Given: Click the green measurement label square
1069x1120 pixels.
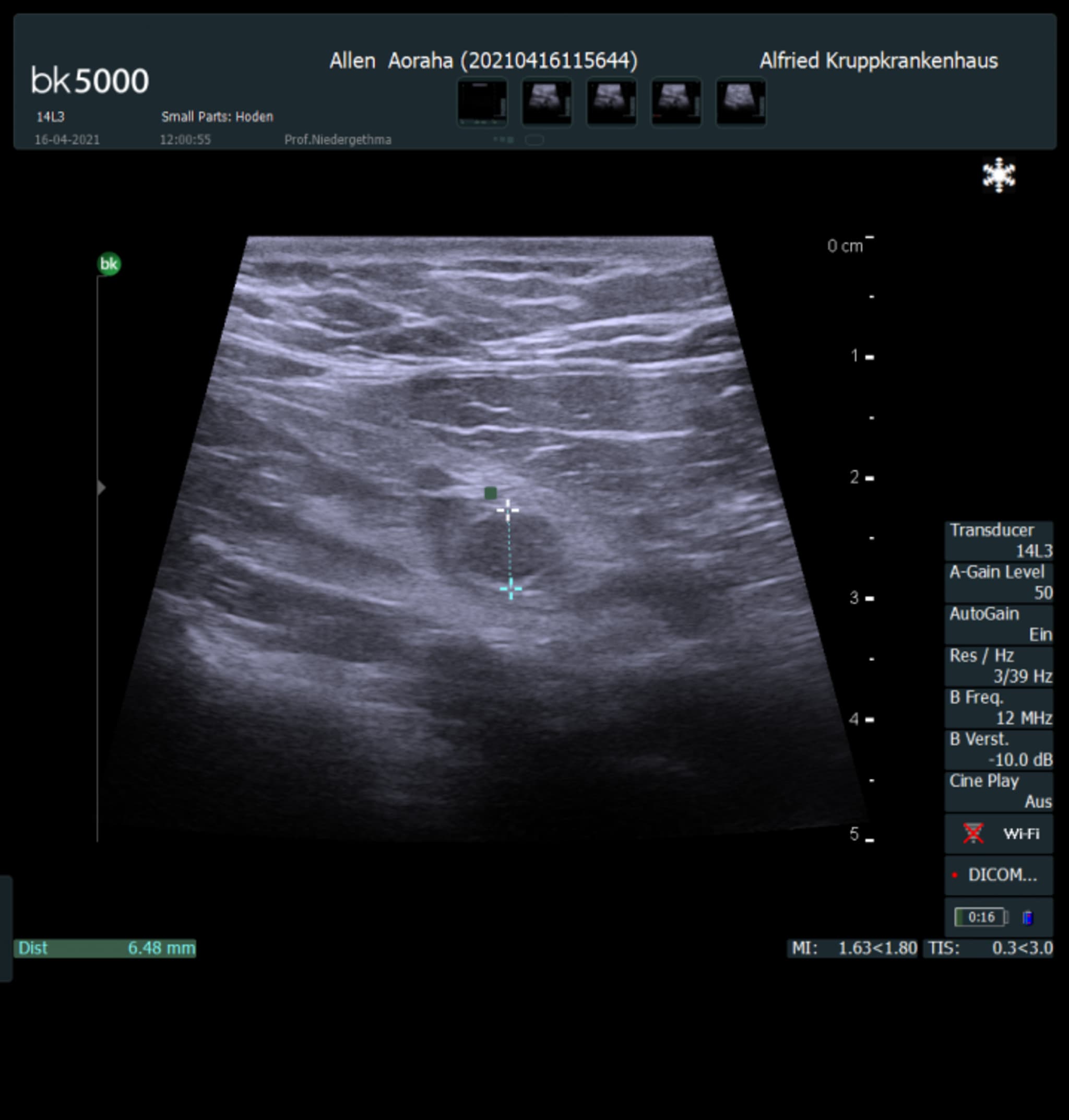Looking at the screenshot, I should [x=491, y=493].
